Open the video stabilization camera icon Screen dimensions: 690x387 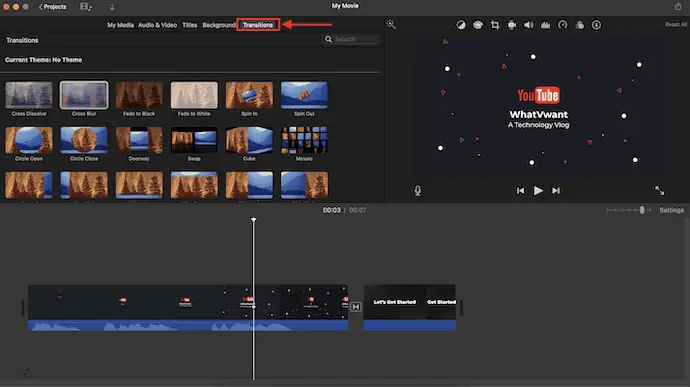click(512, 25)
